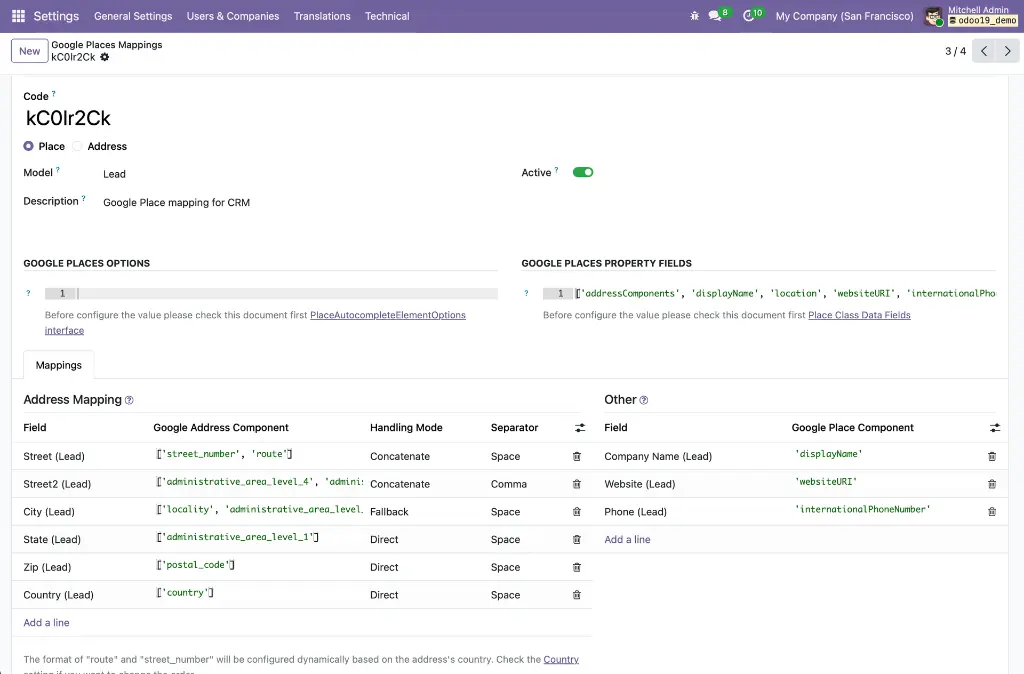Open the debug bug icon menu
The height and width of the screenshot is (674, 1024).
tap(694, 16)
